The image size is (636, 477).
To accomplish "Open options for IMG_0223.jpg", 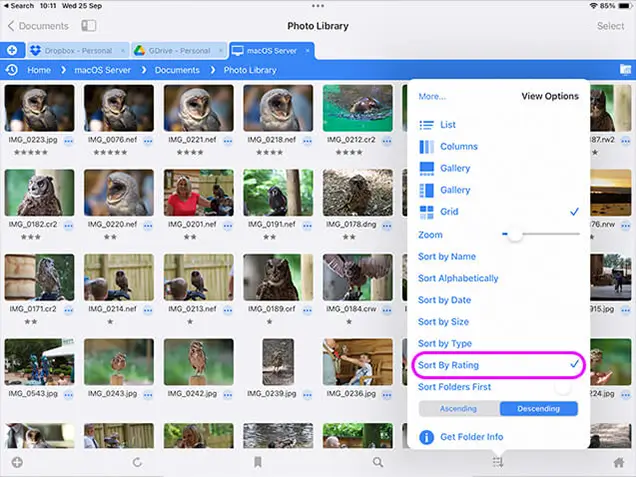I will point(68,142).
